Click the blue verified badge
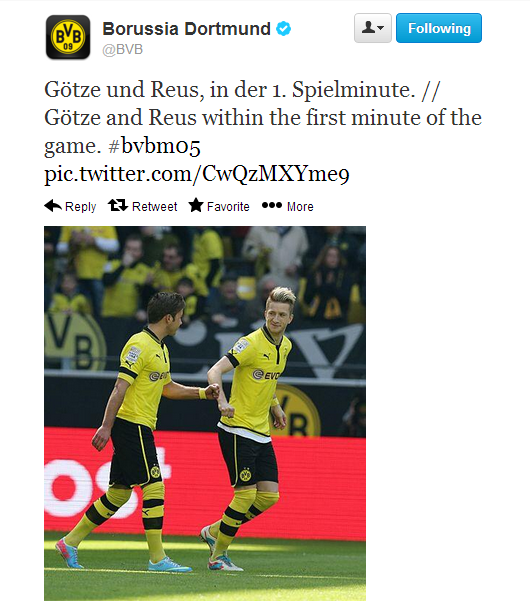Image resolution: width=530 pixels, height=608 pixels. click(x=283, y=29)
